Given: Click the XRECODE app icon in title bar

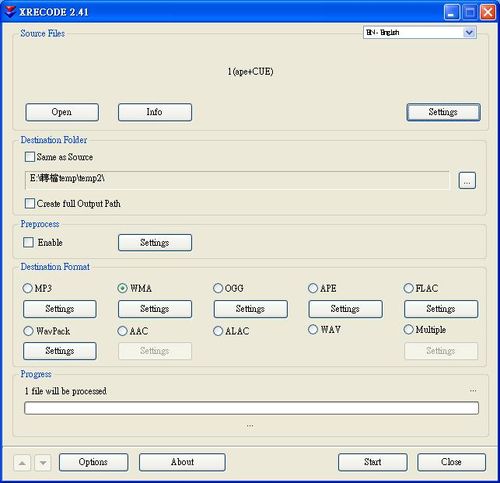Looking at the screenshot, I should pos(9,12).
